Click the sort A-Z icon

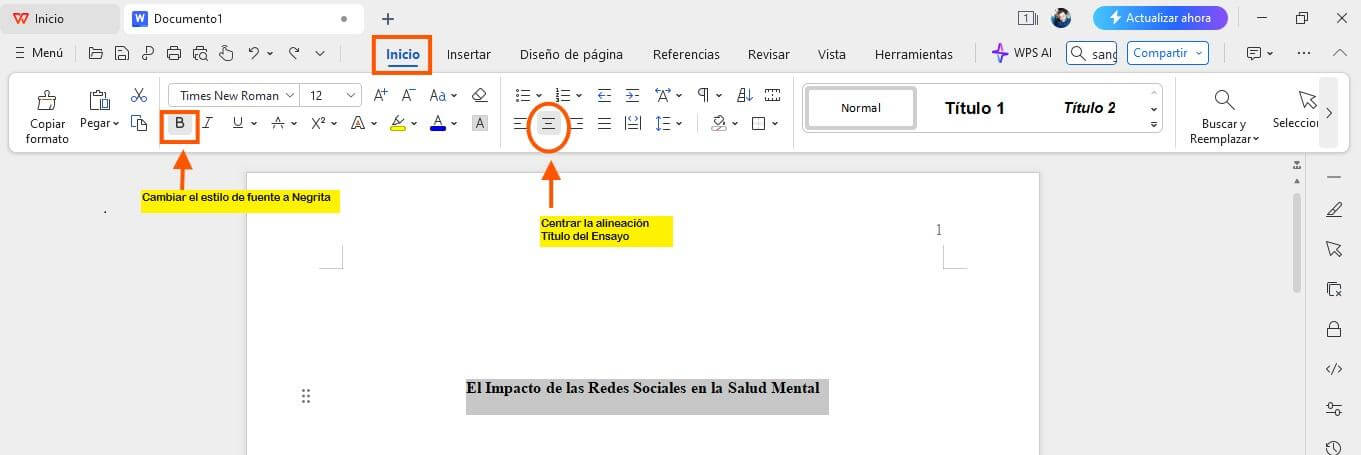click(x=745, y=95)
